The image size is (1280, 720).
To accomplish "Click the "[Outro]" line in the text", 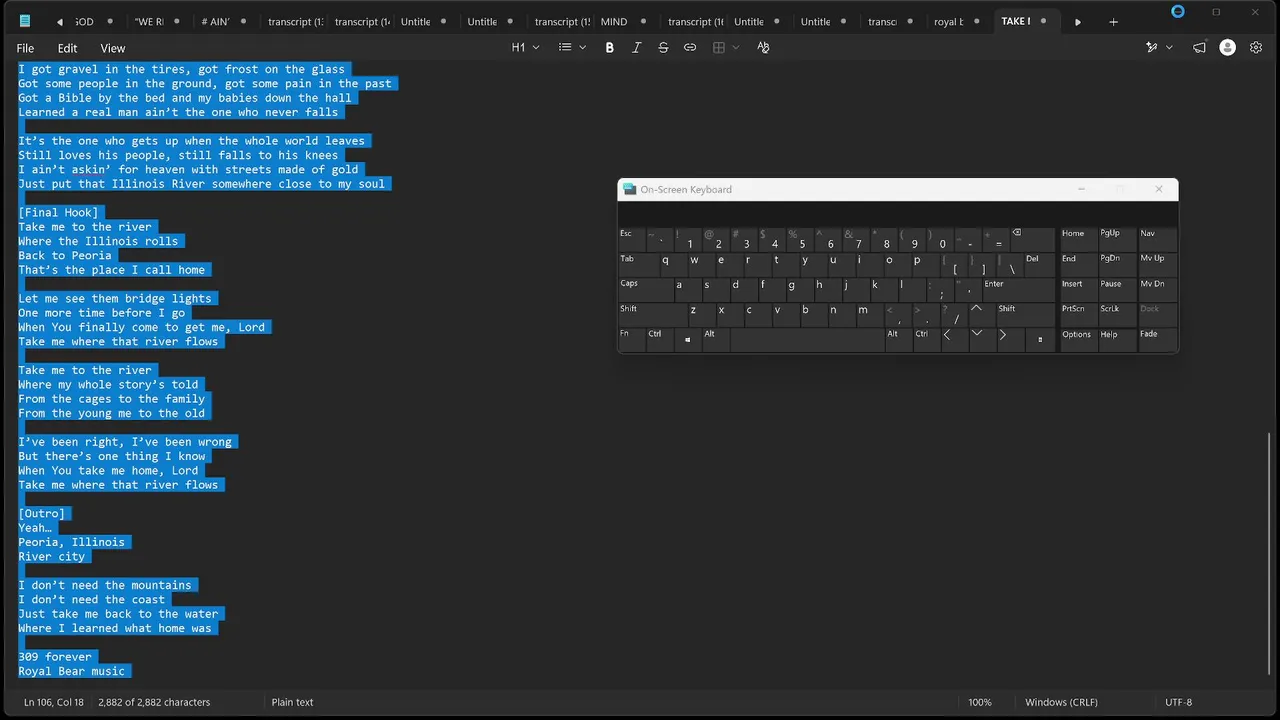I will pyautogui.click(x=42, y=513).
